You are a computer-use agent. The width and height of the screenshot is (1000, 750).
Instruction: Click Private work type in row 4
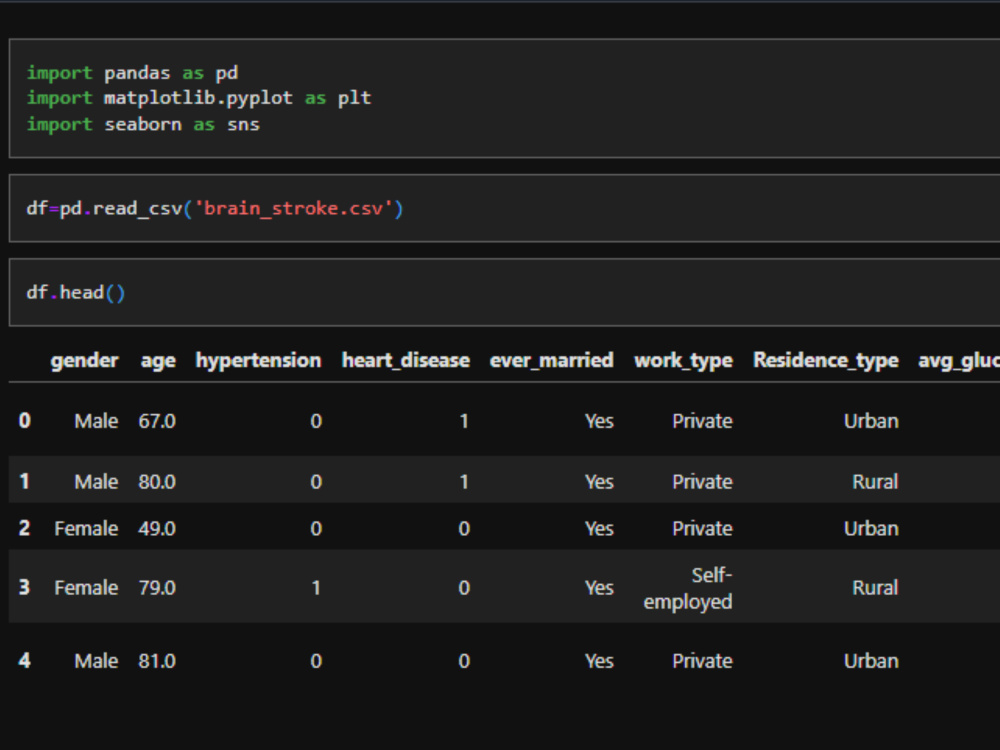click(702, 661)
